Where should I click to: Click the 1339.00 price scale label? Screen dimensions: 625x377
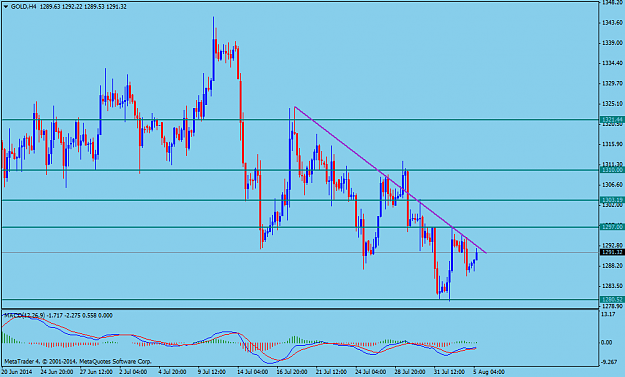tap(613, 43)
